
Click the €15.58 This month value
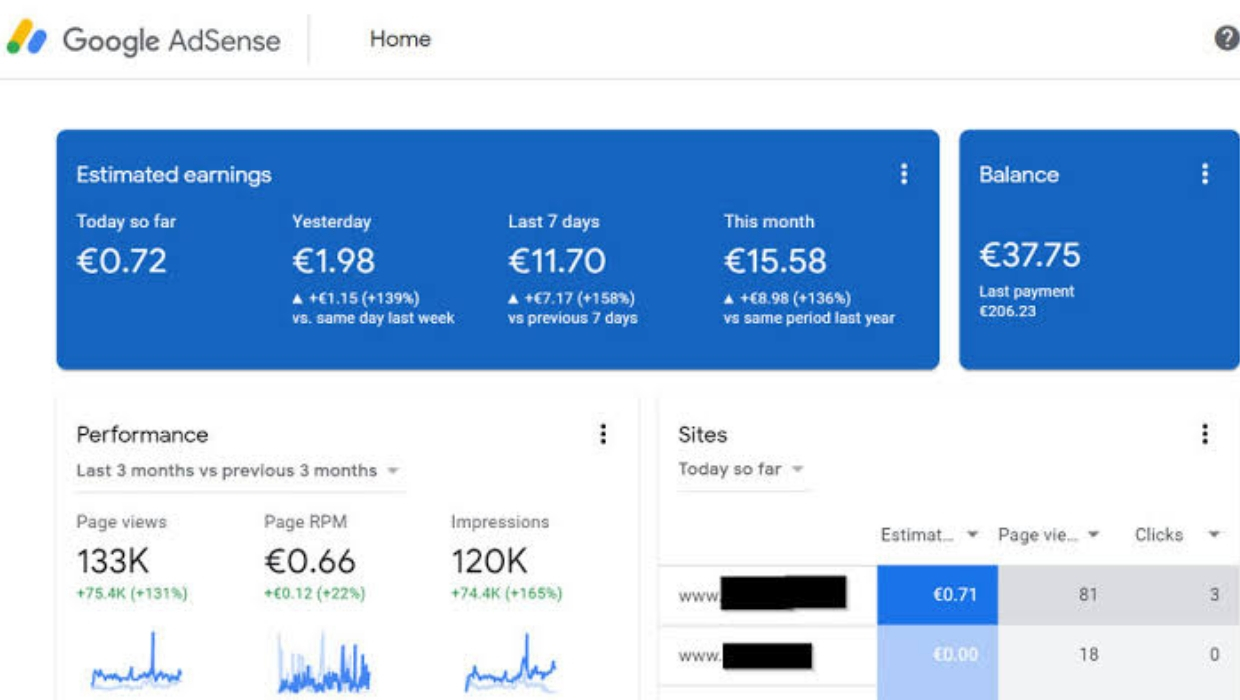click(775, 261)
